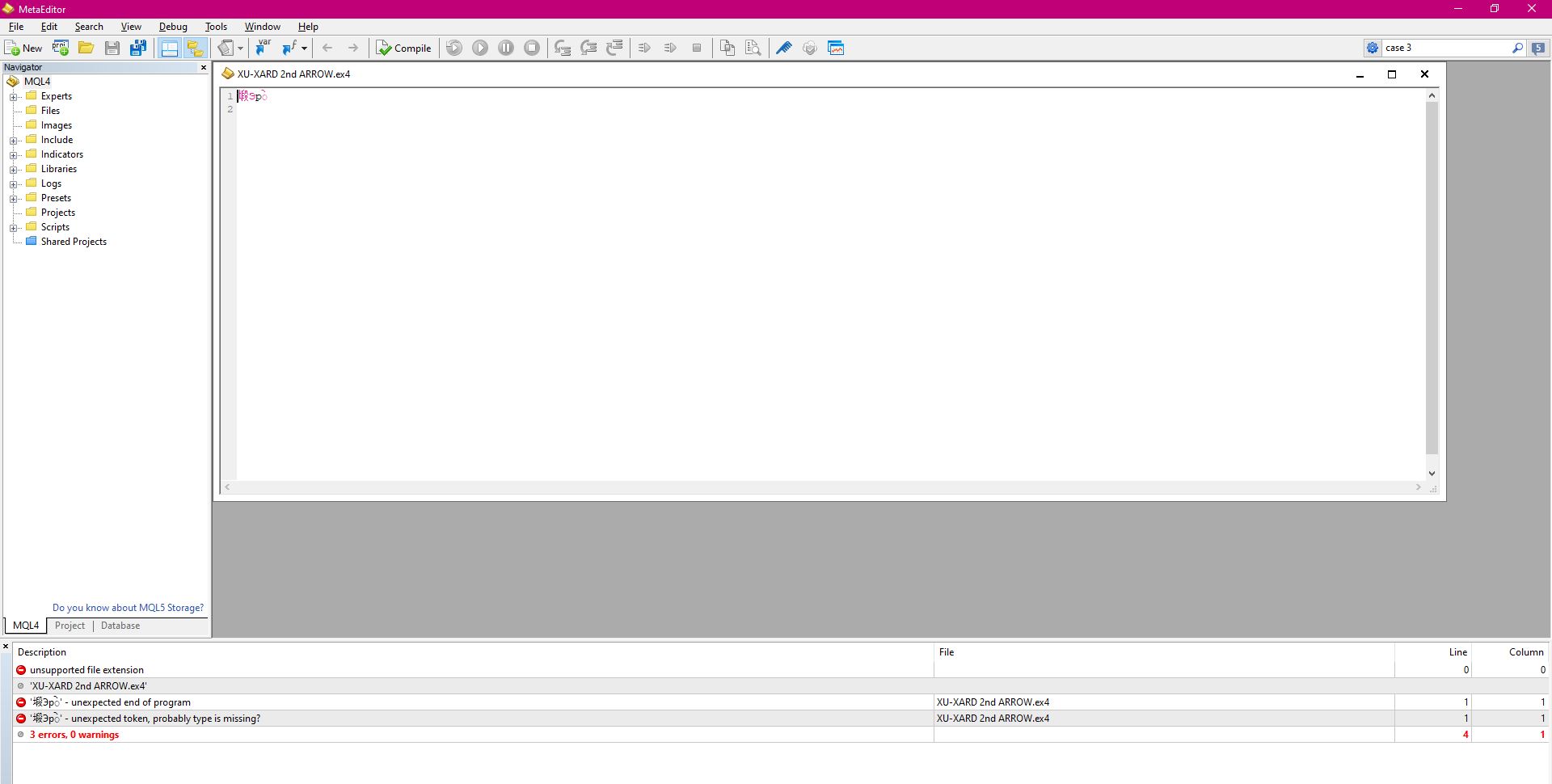Open the functions list dropdown arrow
This screenshot has height=784, width=1552.
pyautogui.click(x=304, y=48)
